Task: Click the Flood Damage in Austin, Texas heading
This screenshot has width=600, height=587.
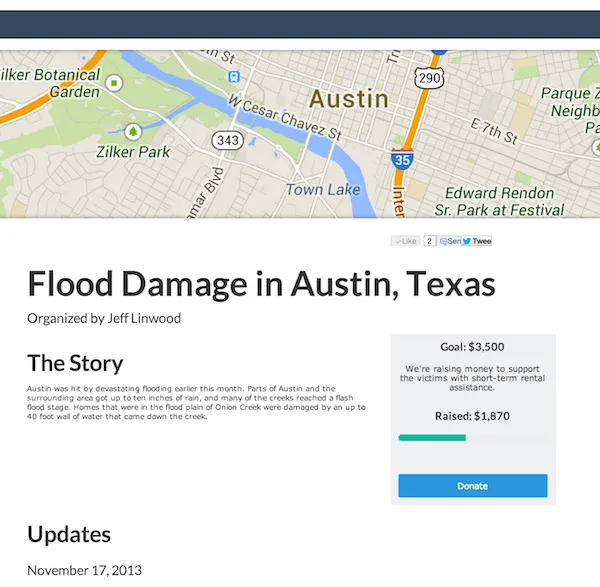Action: tap(261, 284)
